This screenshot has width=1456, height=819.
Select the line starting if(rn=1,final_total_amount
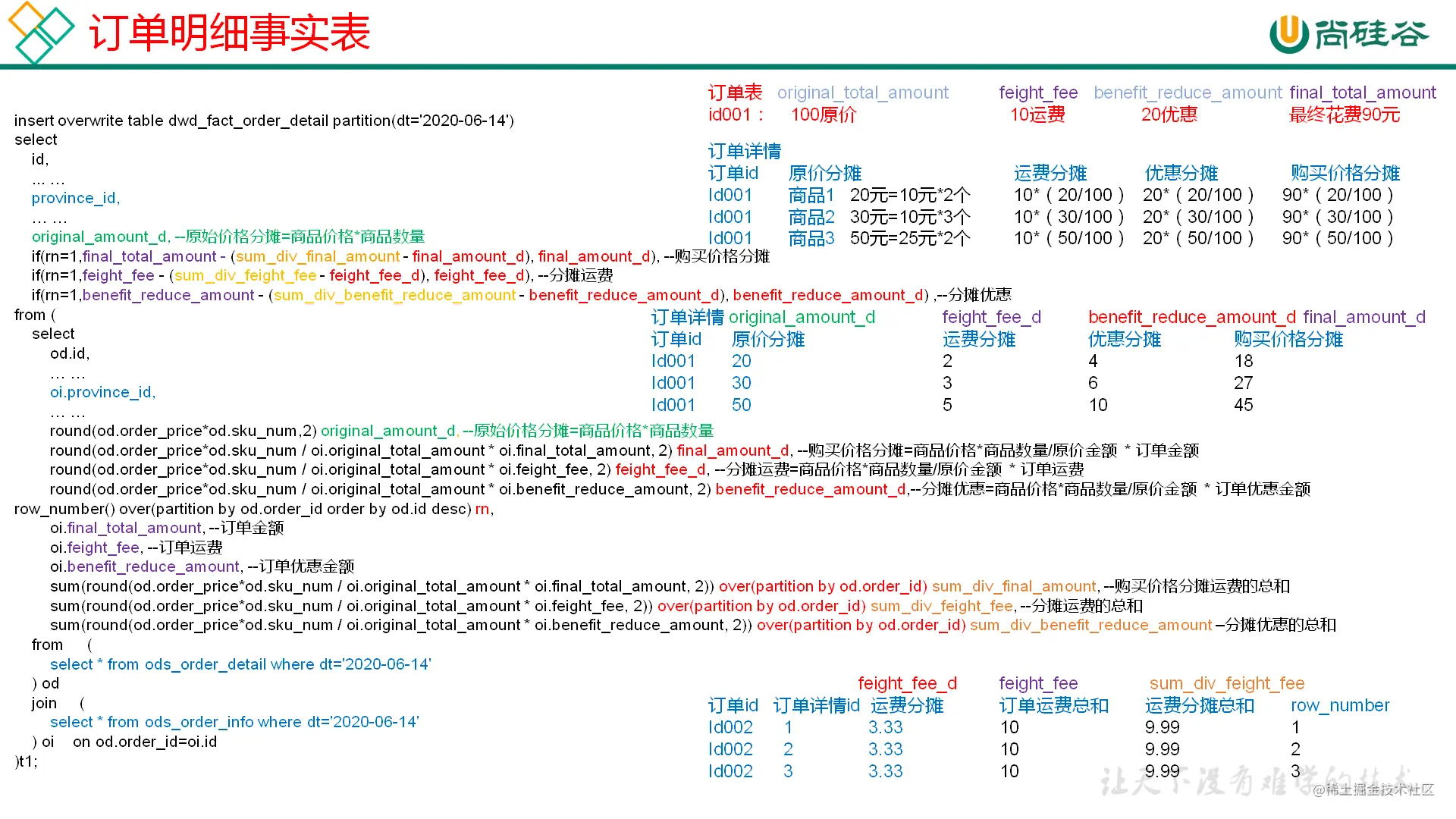[400, 256]
